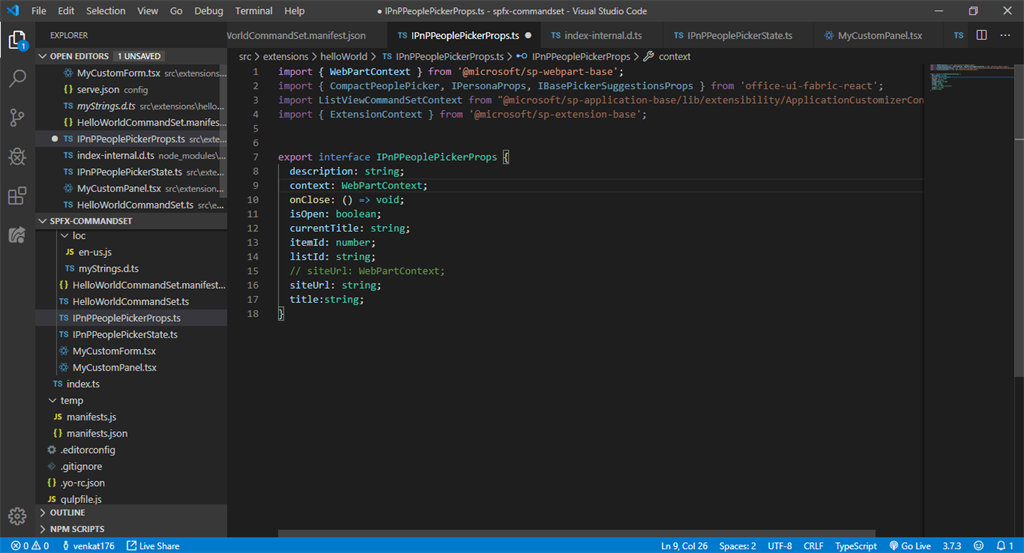Open the Extensions view icon

coord(18,195)
